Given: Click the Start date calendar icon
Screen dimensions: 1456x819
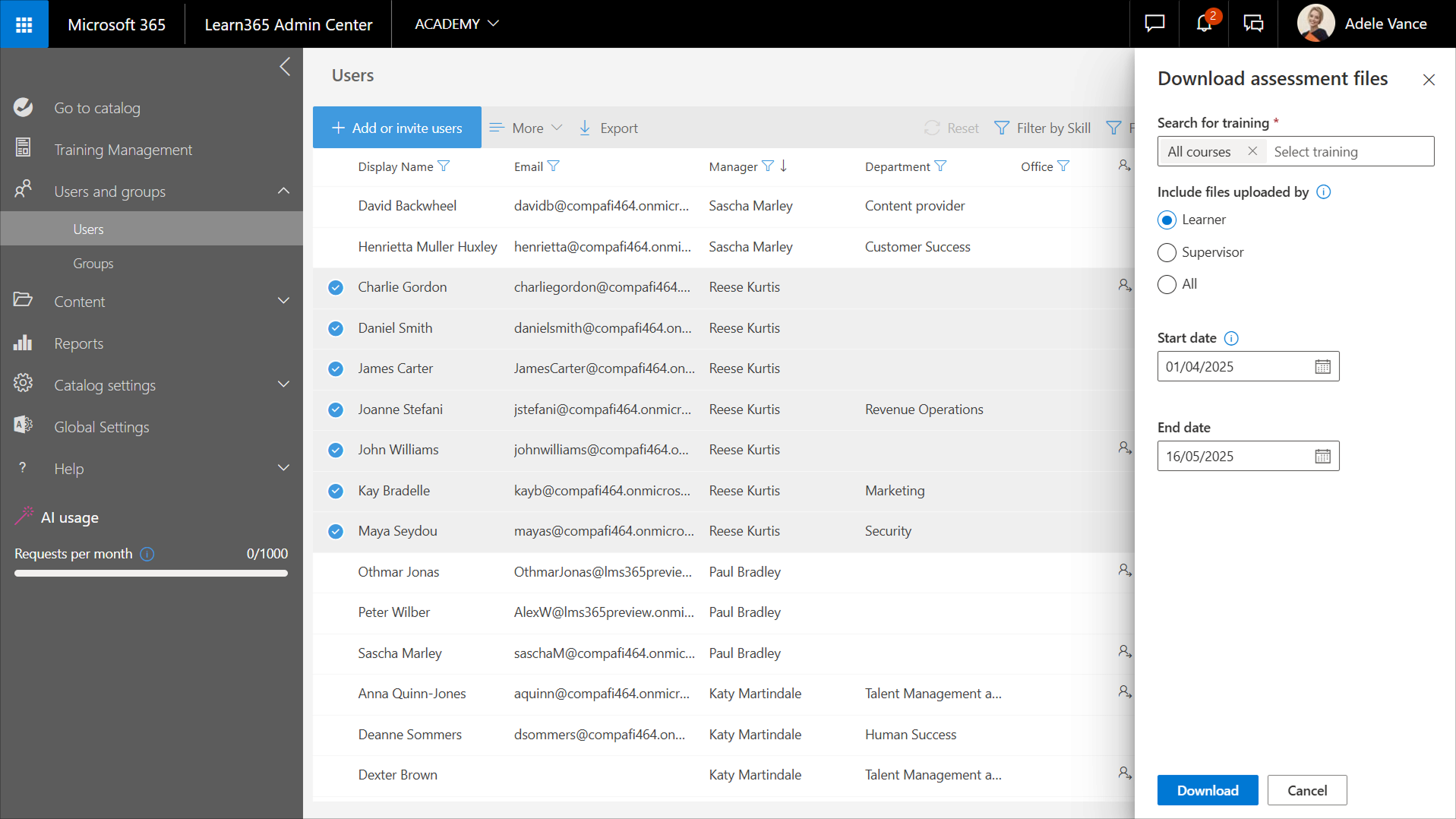Looking at the screenshot, I should (x=1322, y=367).
